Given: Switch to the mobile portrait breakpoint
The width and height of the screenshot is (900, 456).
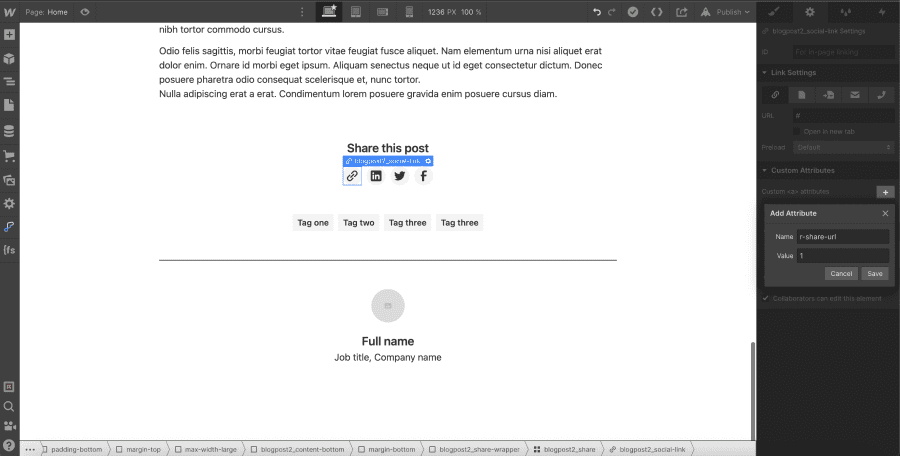Looking at the screenshot, I should [409, 11].
